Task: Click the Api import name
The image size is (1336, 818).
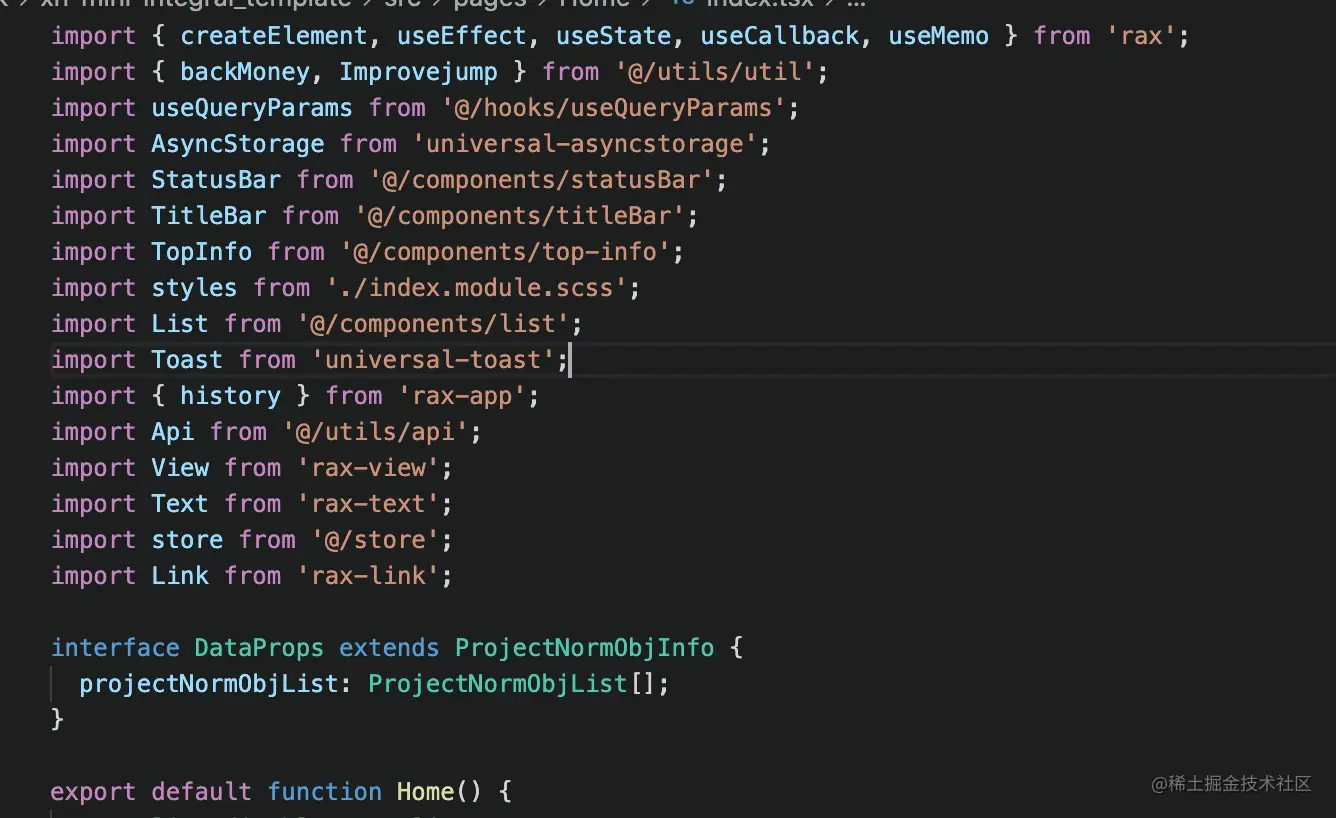Action: pyautogui.click(x=173, y=432)
